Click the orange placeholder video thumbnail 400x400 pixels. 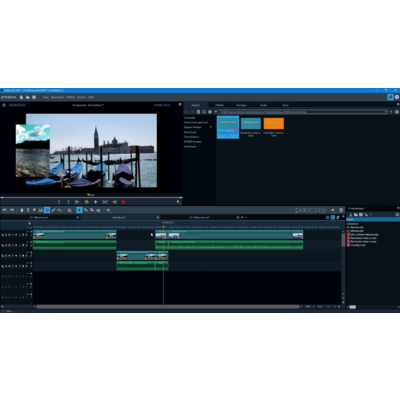[274, 124]
